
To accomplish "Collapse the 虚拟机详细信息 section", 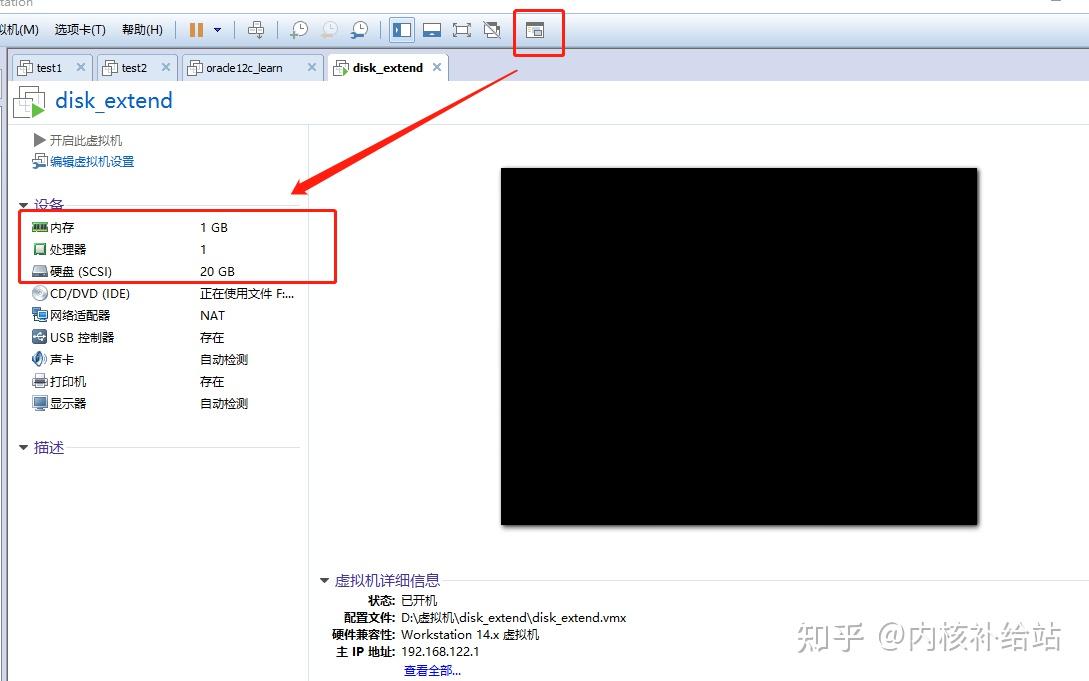I will [324, 580].
